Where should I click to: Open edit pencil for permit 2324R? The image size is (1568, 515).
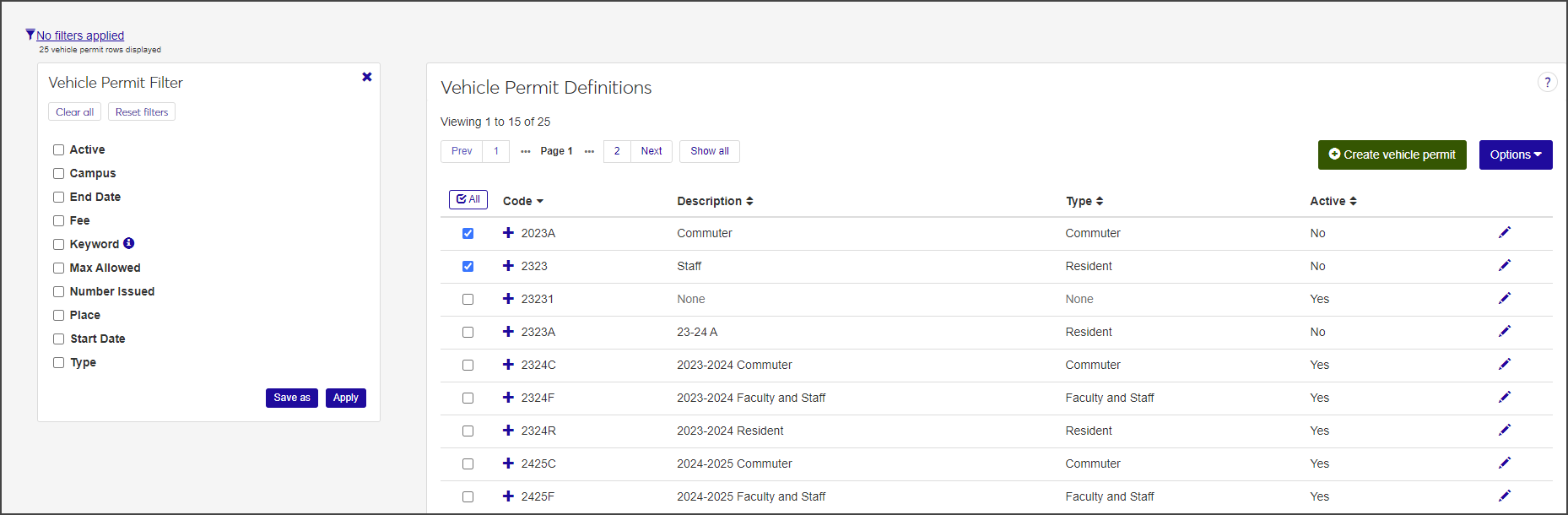click(1504, 431)
